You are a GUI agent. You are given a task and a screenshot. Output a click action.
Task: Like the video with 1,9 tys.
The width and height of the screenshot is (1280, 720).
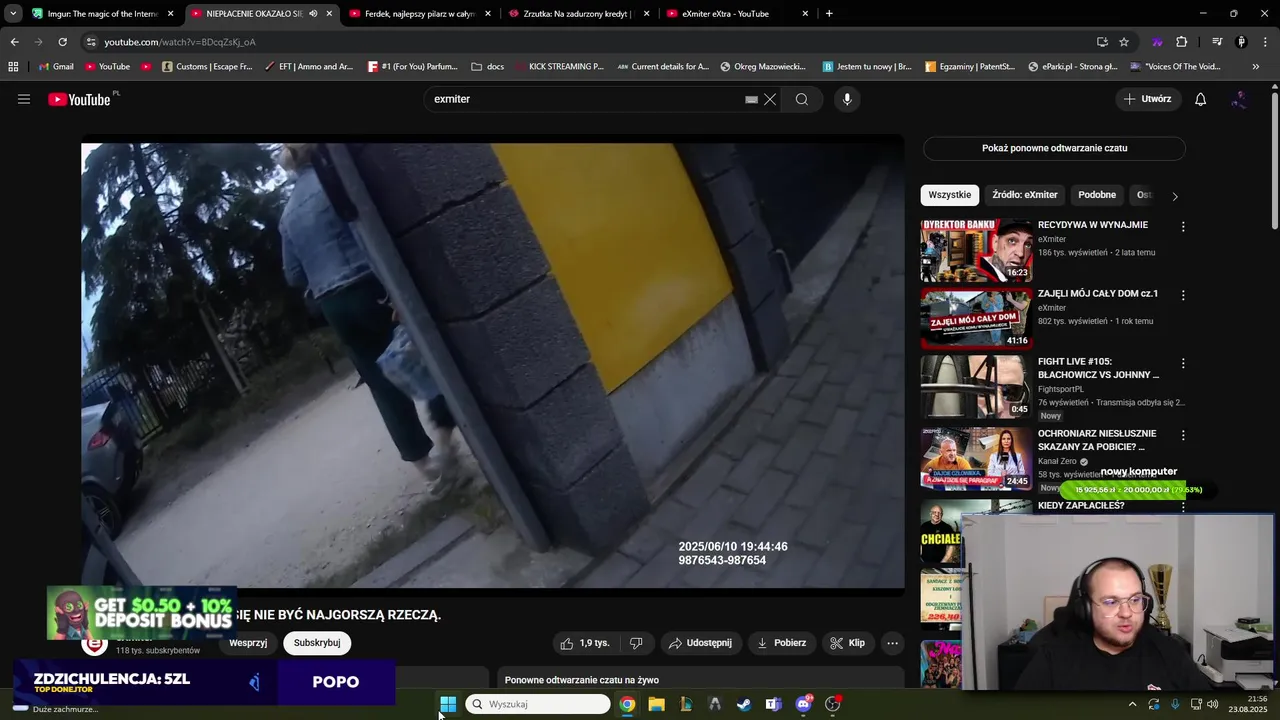pos(585,643)
